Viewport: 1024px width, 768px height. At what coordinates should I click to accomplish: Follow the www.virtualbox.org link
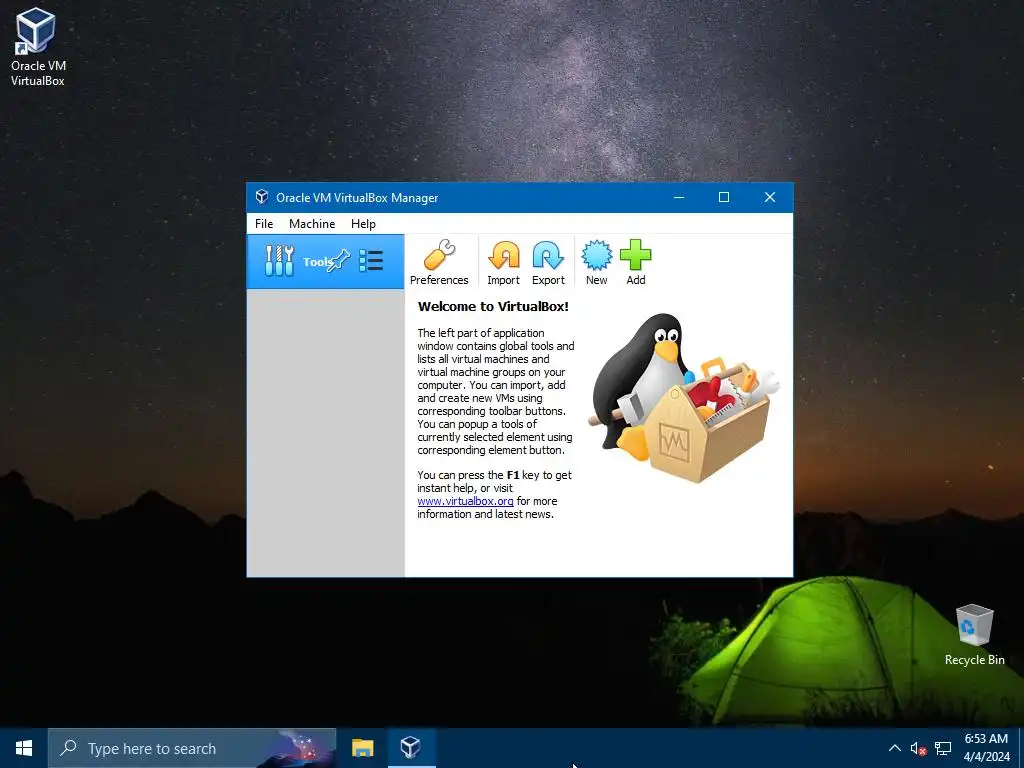465,501
